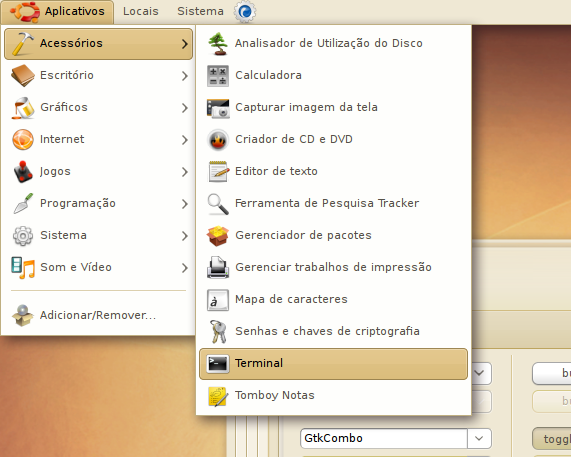
Task: Launch Tomboy Notas
Action: [x=333, y=396]
